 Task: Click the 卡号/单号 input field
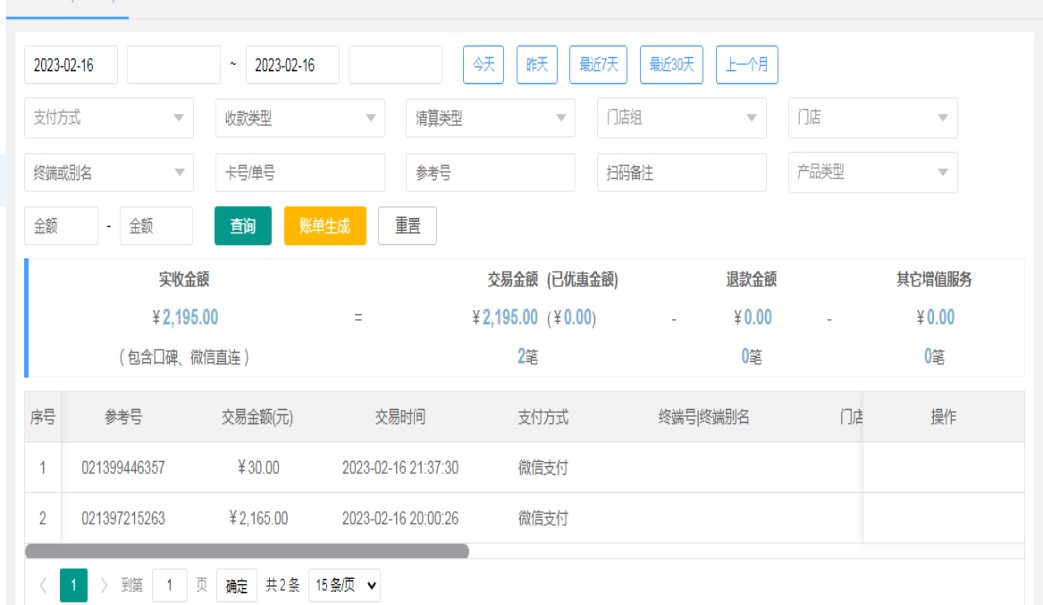click(299, 172)
